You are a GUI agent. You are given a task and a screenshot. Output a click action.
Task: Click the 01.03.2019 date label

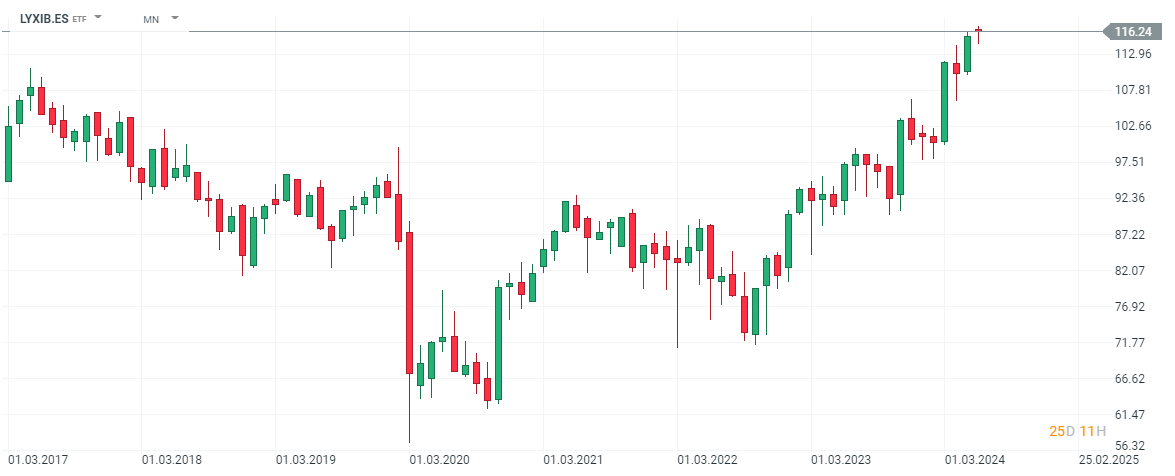click(x=305, y=460)
